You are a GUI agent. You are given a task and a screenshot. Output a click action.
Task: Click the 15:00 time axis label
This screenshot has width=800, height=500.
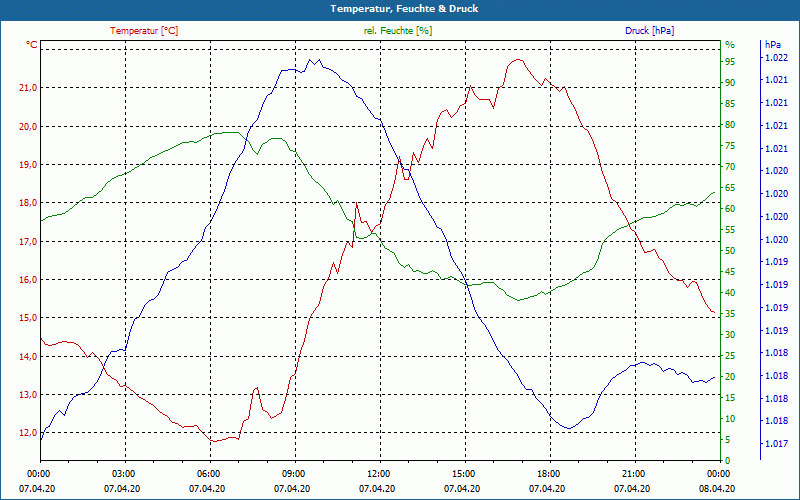coord(462,473)
